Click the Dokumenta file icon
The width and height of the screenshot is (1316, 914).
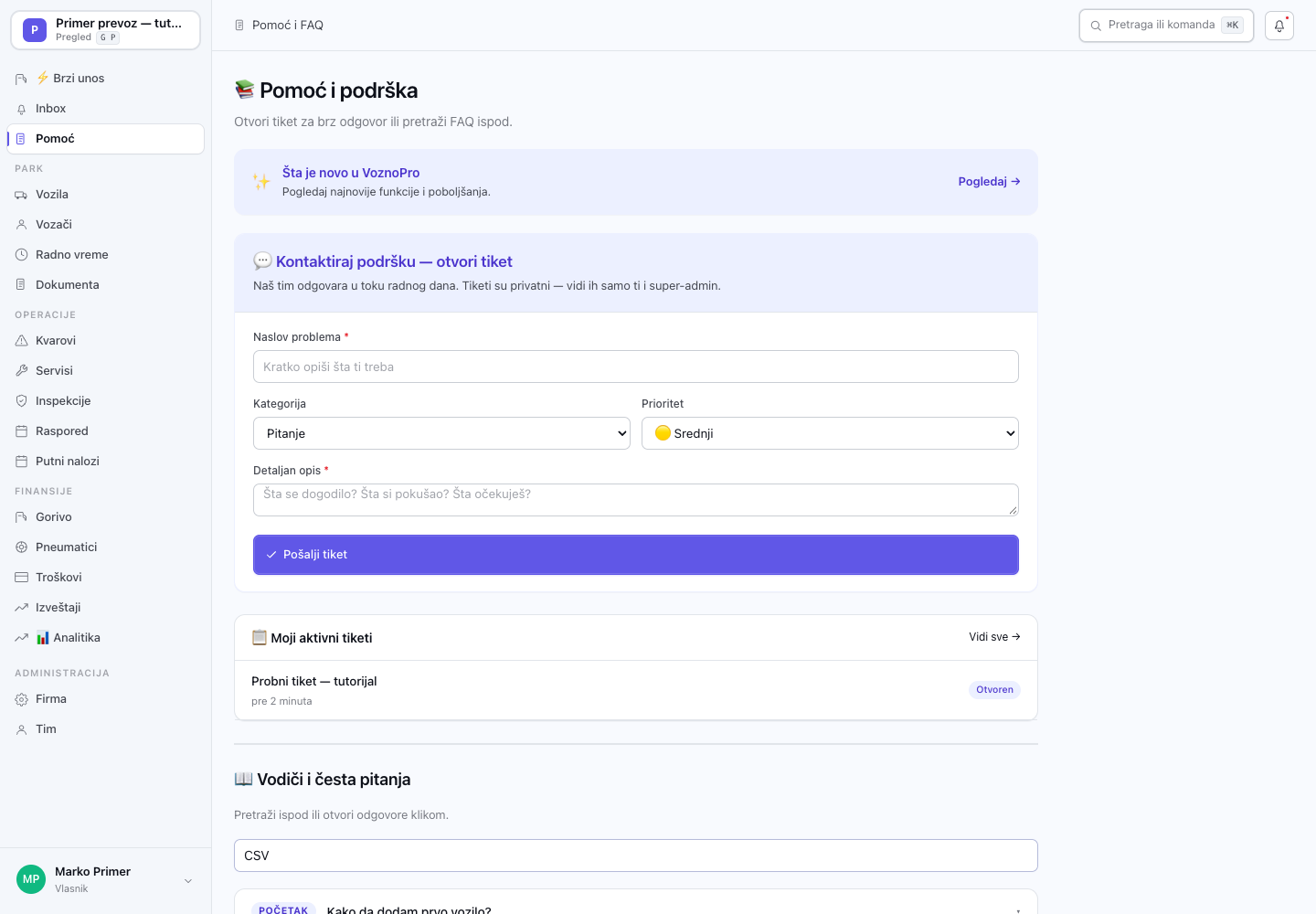[x=21, y=285]
